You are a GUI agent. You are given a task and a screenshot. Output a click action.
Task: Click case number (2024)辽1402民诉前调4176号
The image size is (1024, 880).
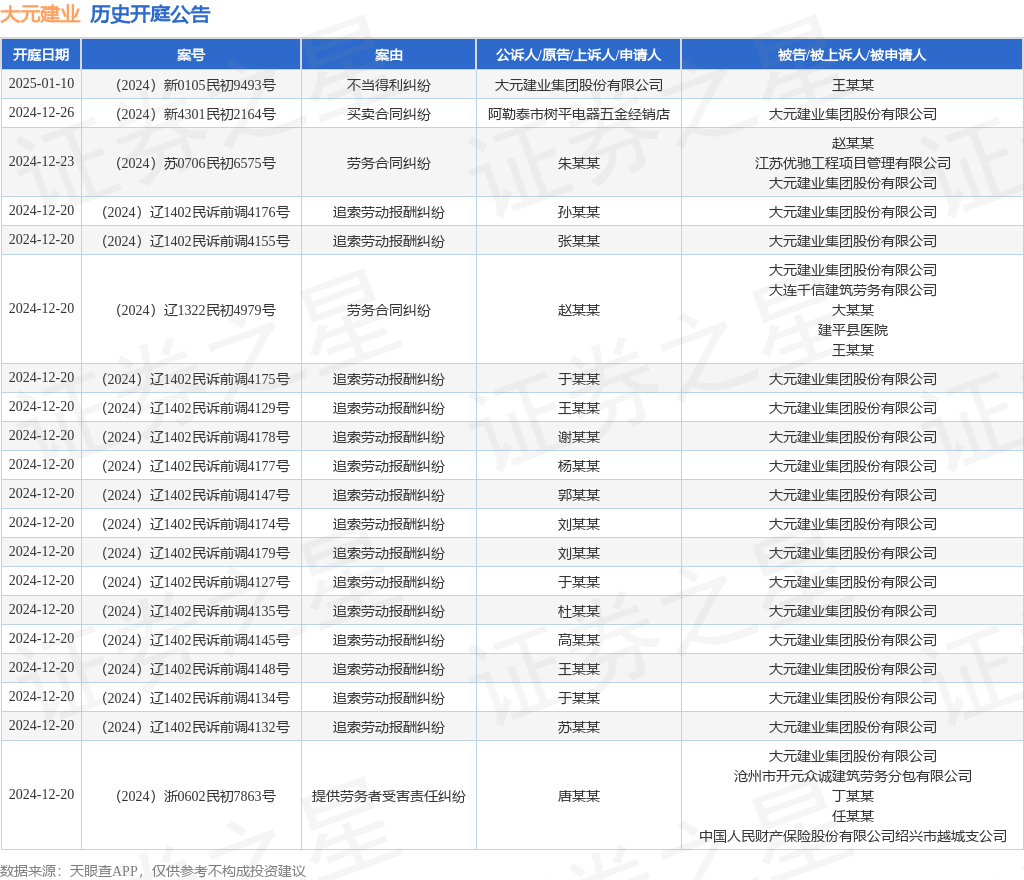[x=195, y=212]
